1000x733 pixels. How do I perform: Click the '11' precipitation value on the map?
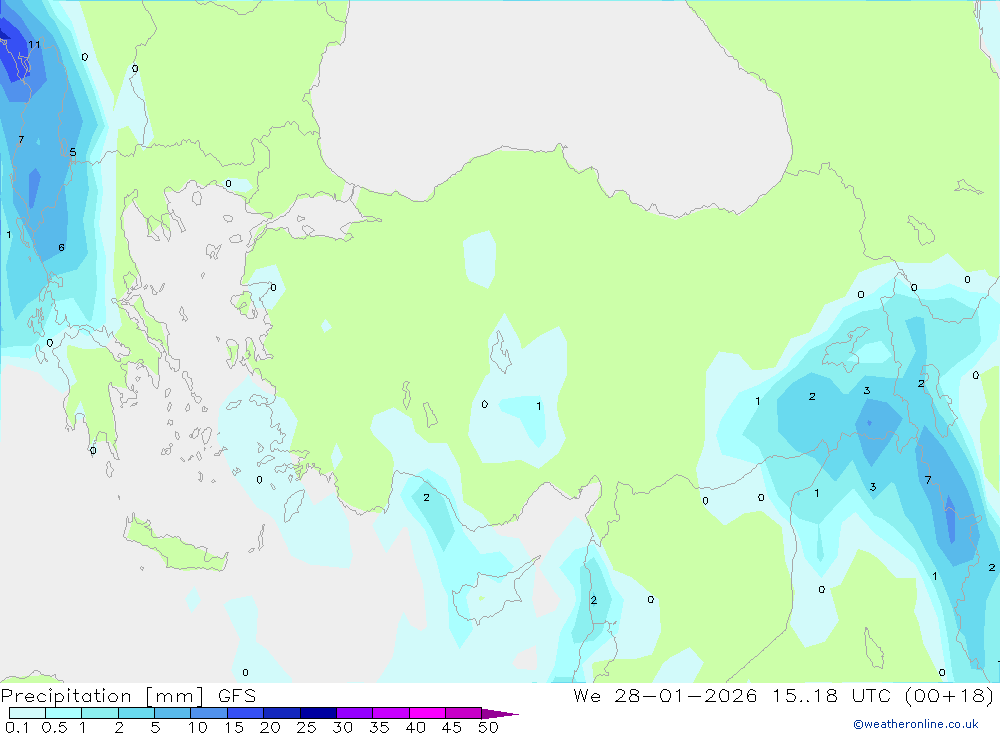(34, 45)
